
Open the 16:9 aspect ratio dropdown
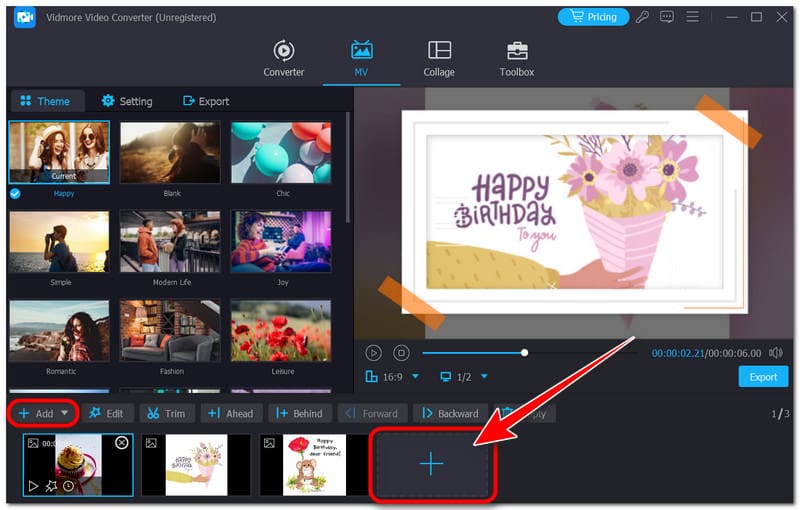pos(391,377)
